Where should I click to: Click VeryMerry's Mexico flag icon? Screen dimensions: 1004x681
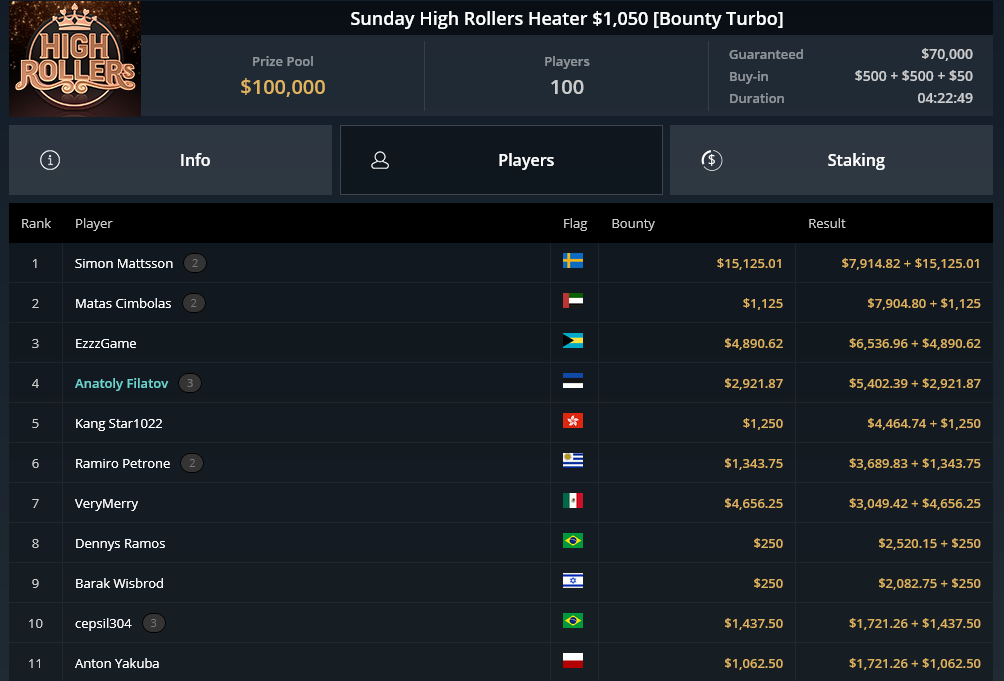tap(572, 501)
